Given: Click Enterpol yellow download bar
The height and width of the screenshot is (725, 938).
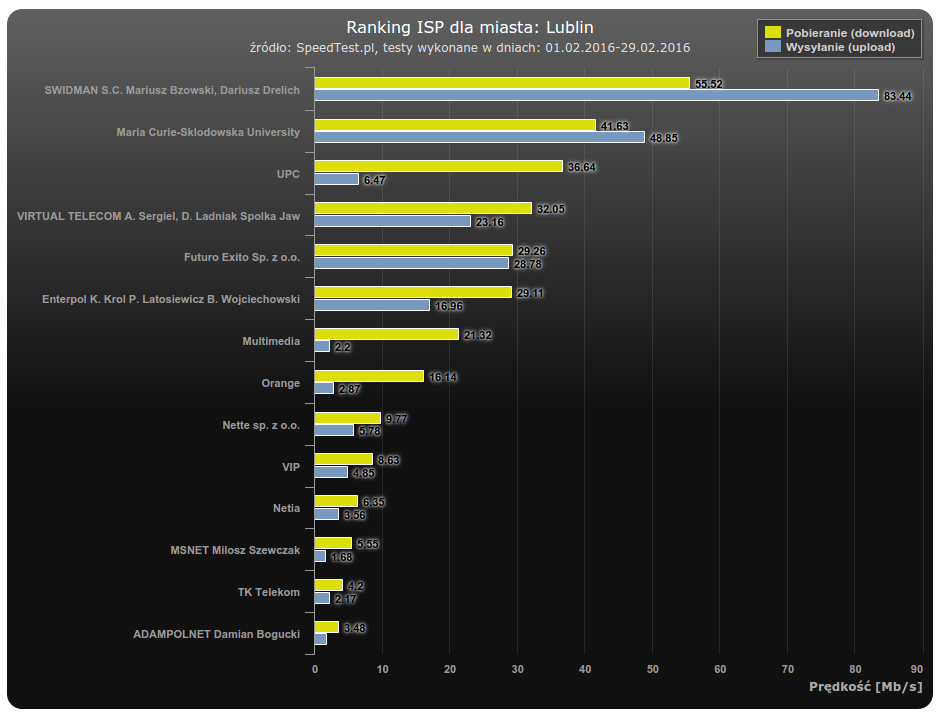Looking at the screenshot, I should coord(413,292).
